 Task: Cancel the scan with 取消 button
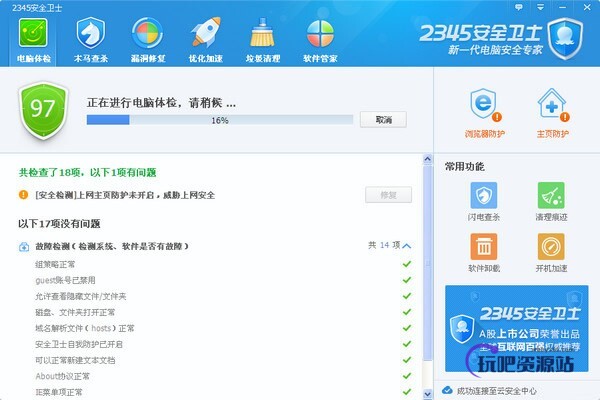tap(383, 120)
